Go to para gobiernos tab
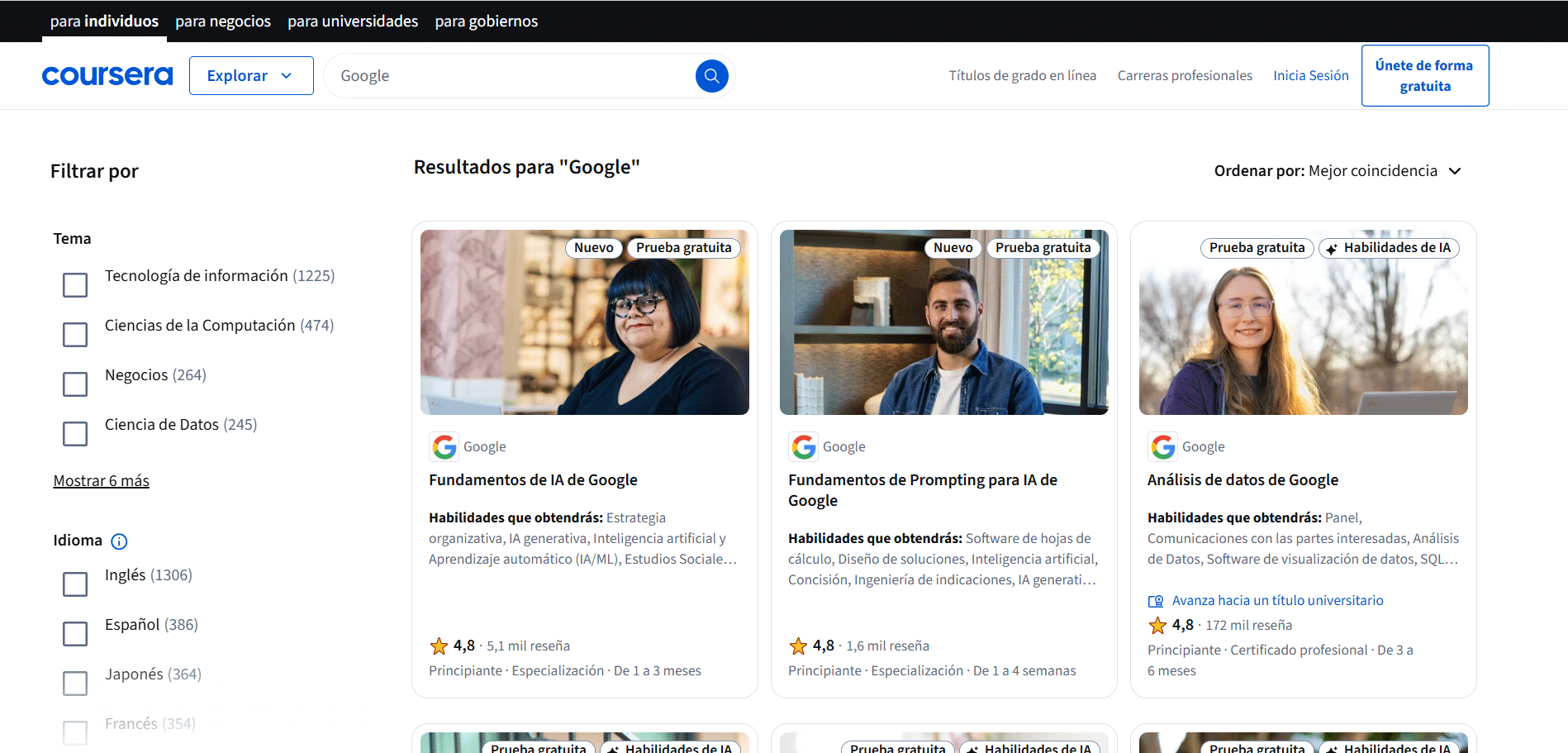The image size is (1568, 753). tap(487, 21)
